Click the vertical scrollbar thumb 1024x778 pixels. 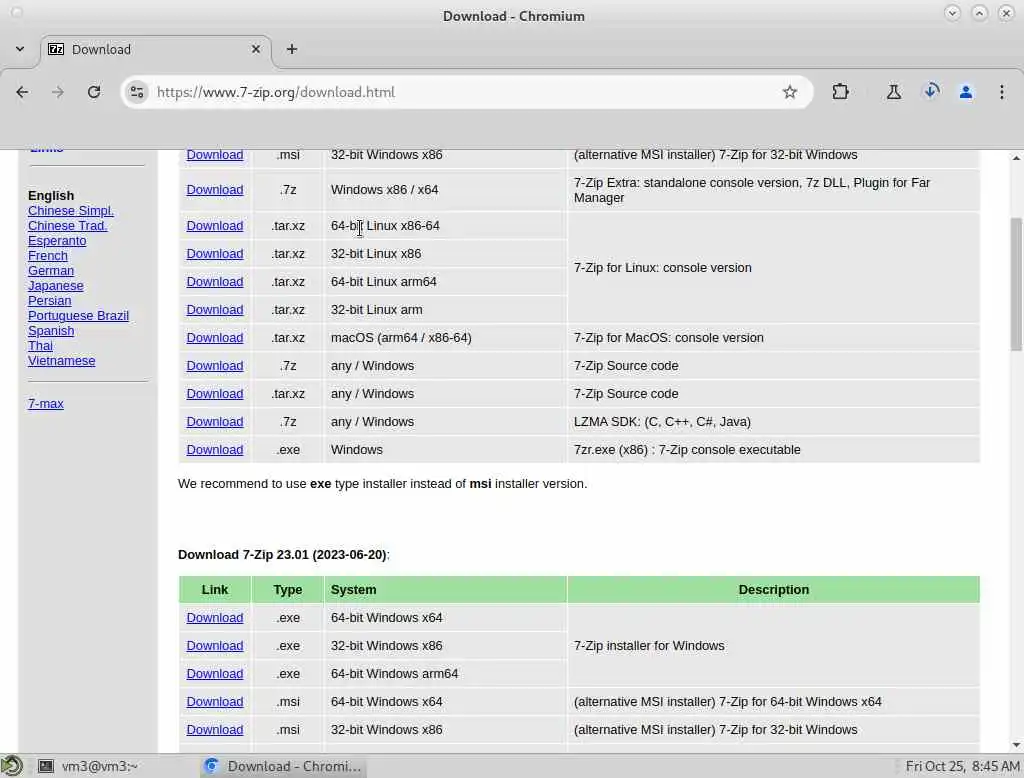click(x=1016, y=284)
